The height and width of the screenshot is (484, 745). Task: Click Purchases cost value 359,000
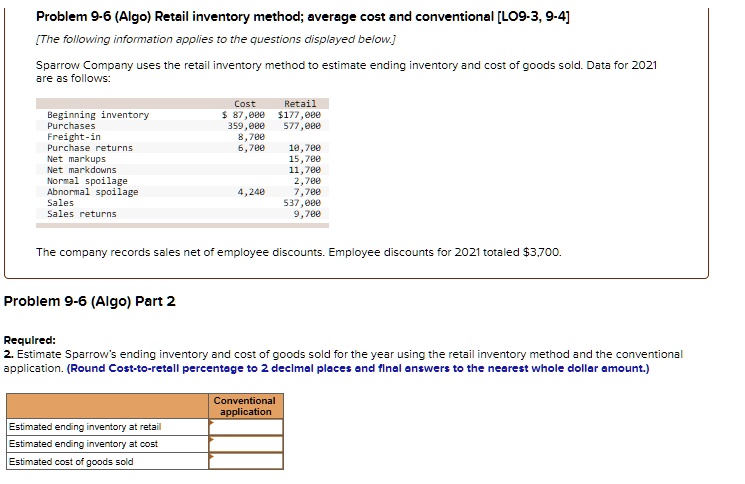tap(246, 126)
